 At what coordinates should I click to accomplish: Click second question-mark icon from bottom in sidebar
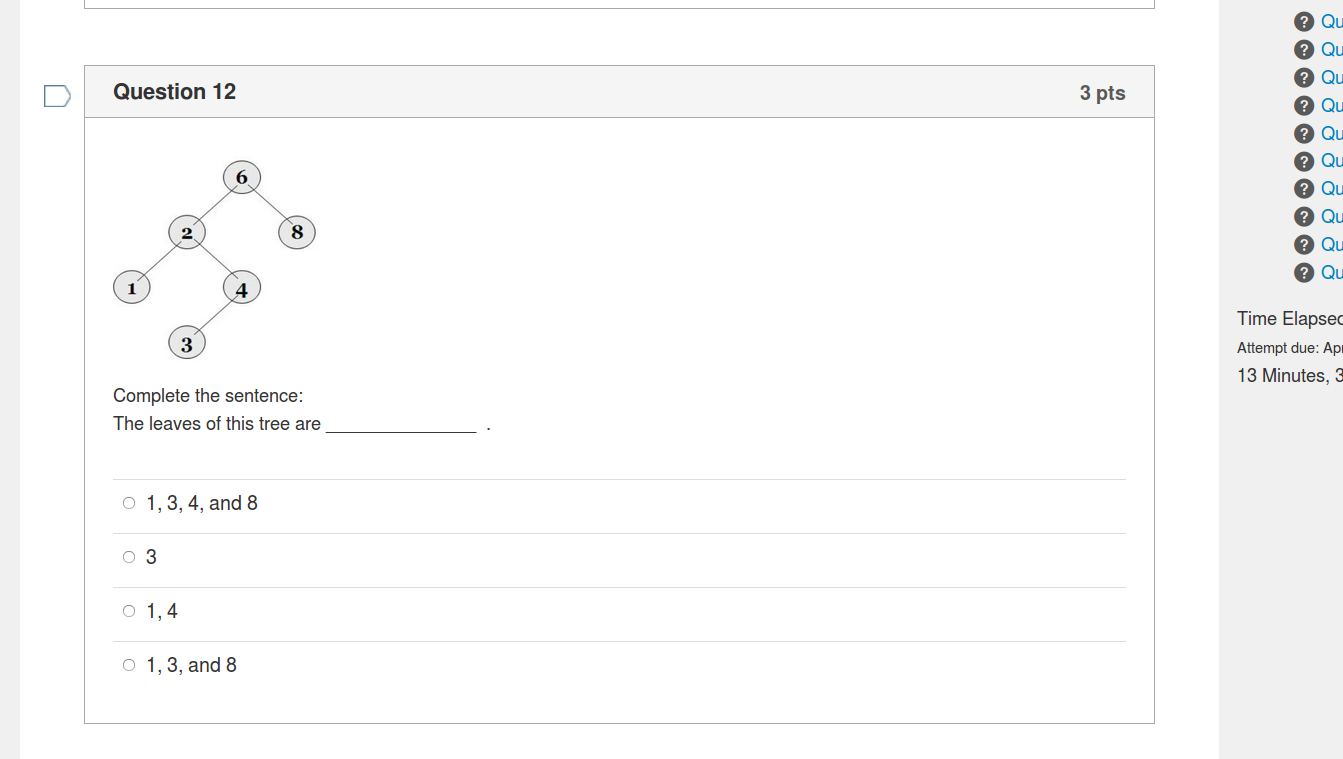point(1303,245)
